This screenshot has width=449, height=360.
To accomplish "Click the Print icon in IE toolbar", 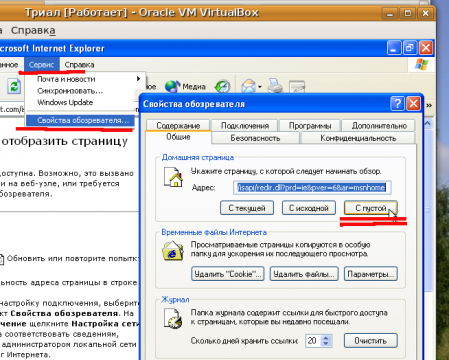I will click(x=276, y=86).
